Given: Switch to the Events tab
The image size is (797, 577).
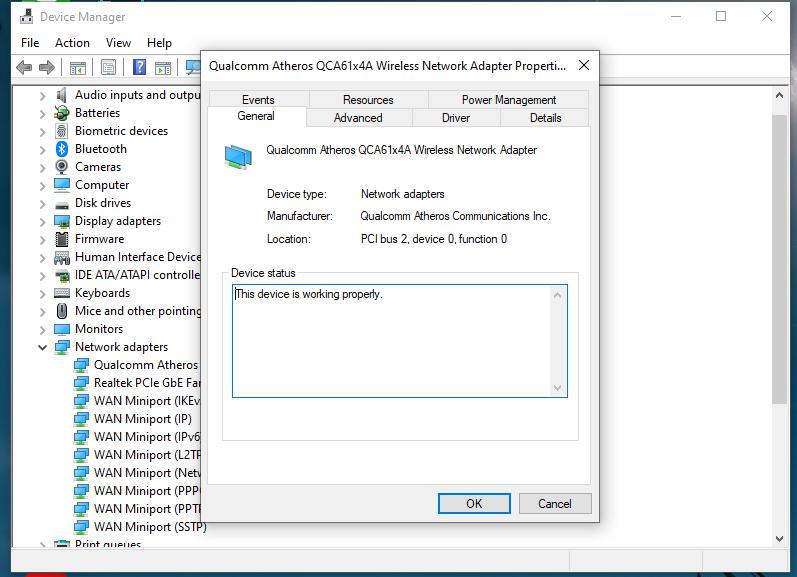Looking at the screenshot, I should coord(258,100).
